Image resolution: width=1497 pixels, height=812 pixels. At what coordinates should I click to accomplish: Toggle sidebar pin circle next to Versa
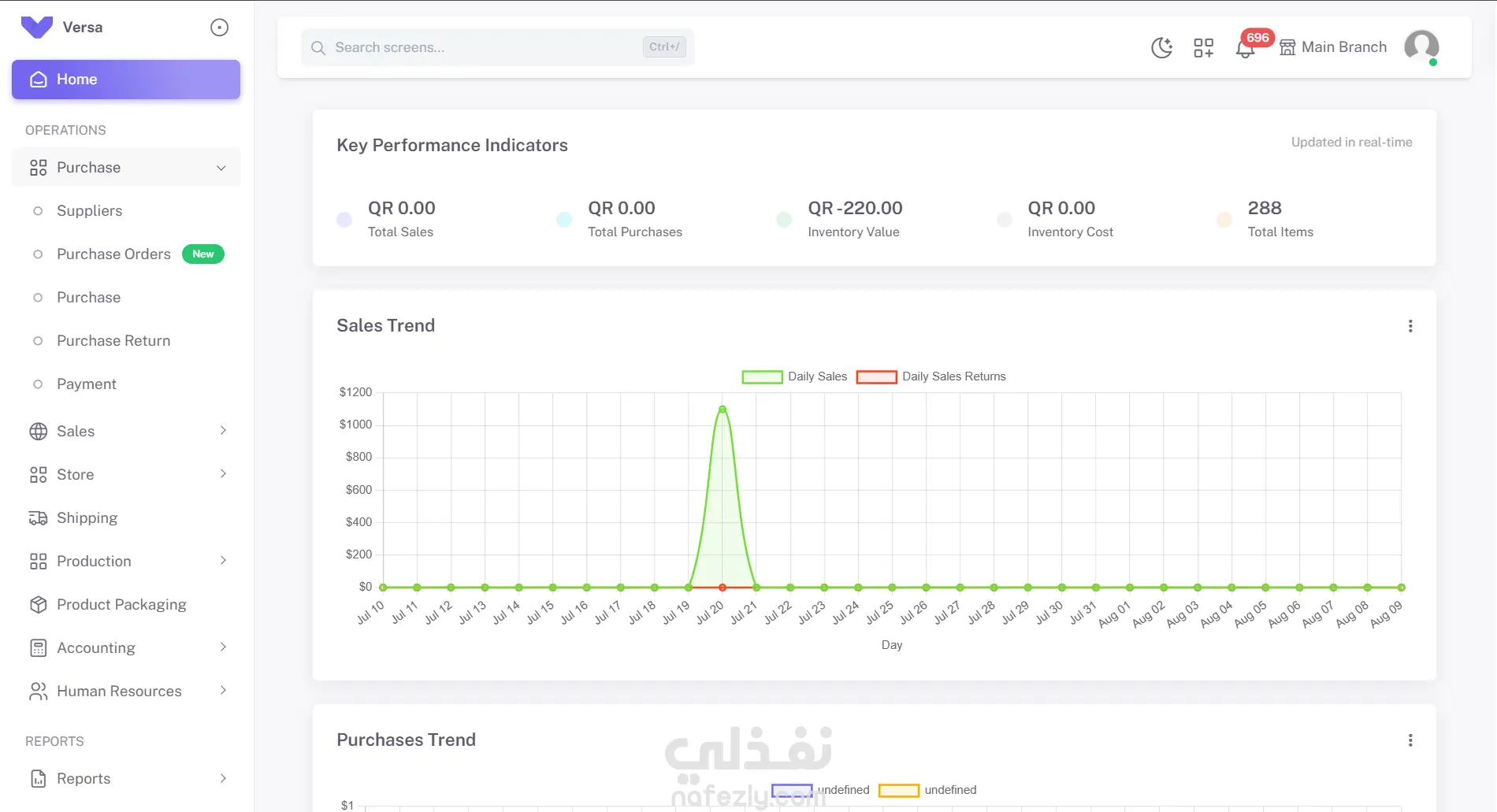click(219, 28)
